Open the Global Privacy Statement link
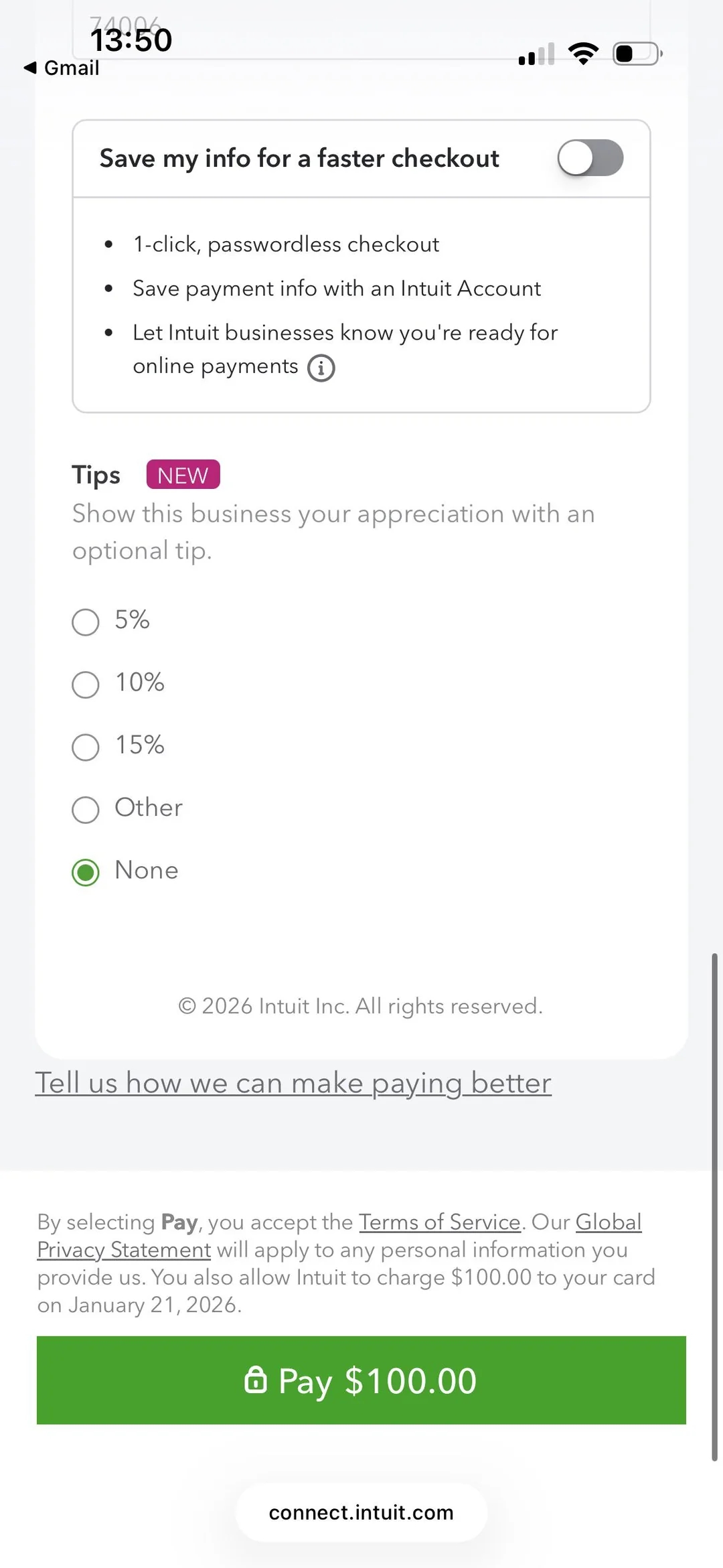 pos(124,1250)
